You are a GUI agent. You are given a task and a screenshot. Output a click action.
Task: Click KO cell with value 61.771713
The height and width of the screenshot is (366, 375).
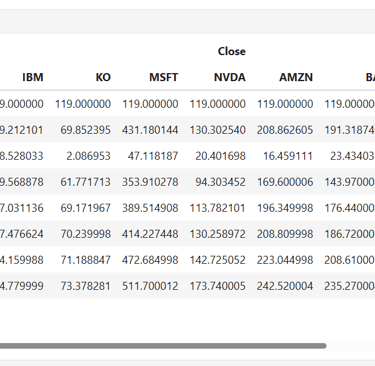pyautogui.click(x=85, y=182)
